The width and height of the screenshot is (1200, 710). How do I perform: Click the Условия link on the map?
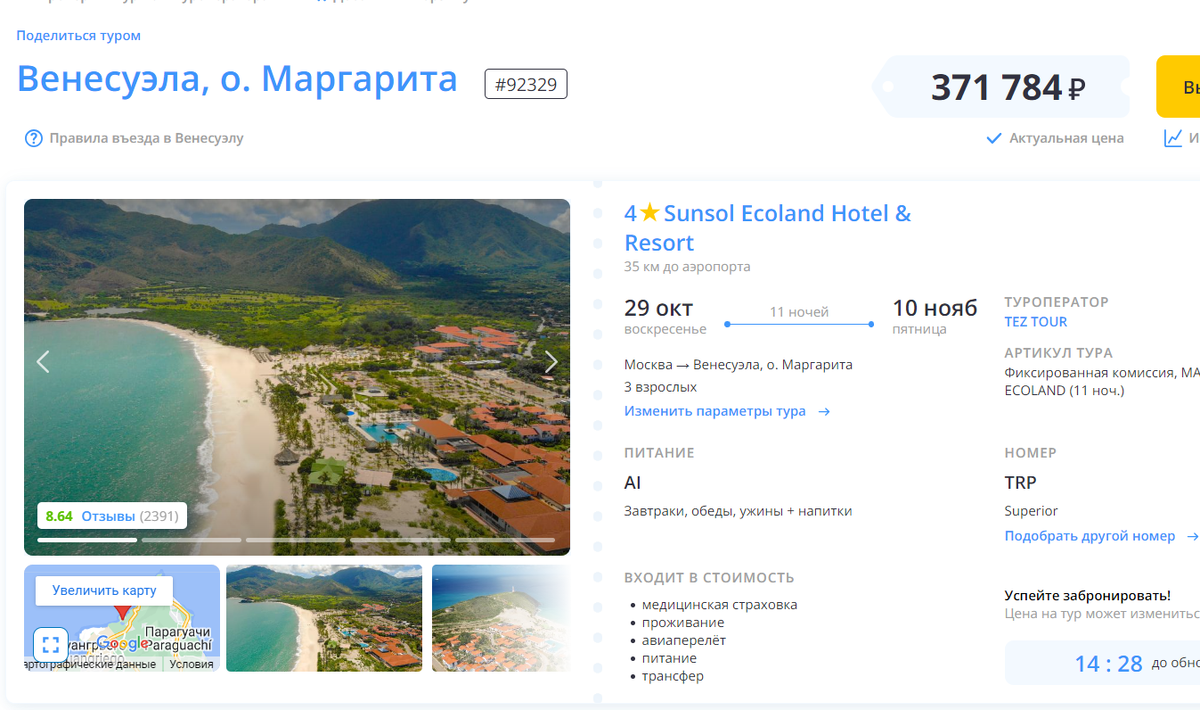click(x=191, y=664)
